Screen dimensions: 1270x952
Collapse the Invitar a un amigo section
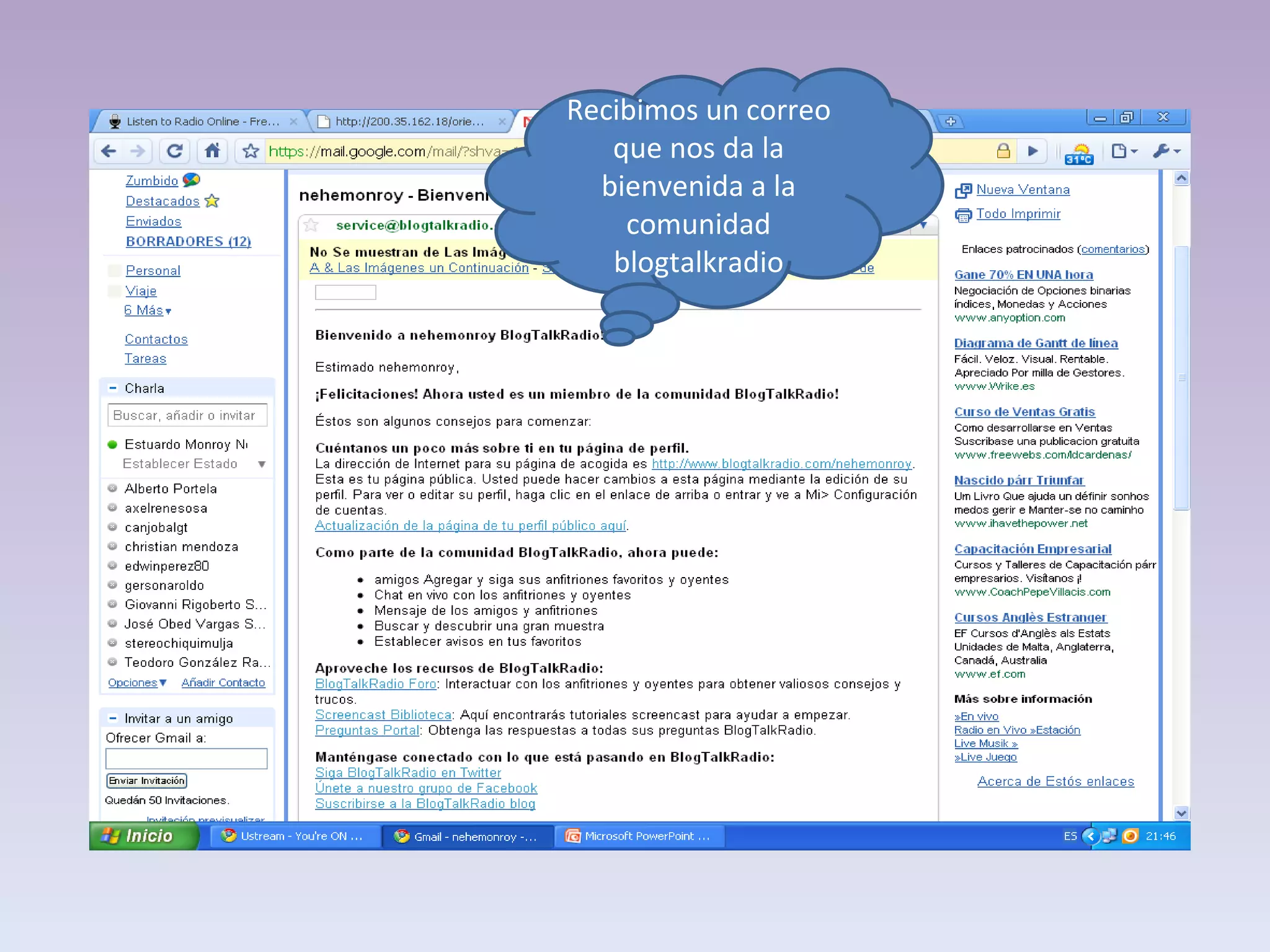click(113, 718)
